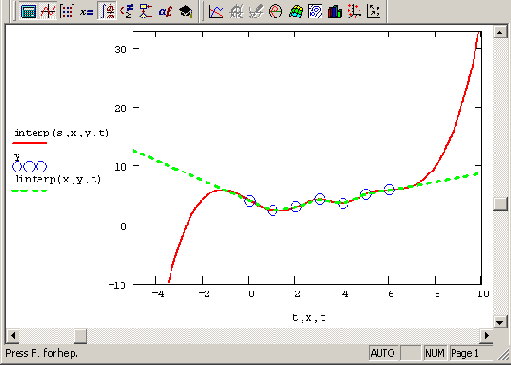
Task: Click the AUTO indicator in status bar
Action: click(383, 353)
